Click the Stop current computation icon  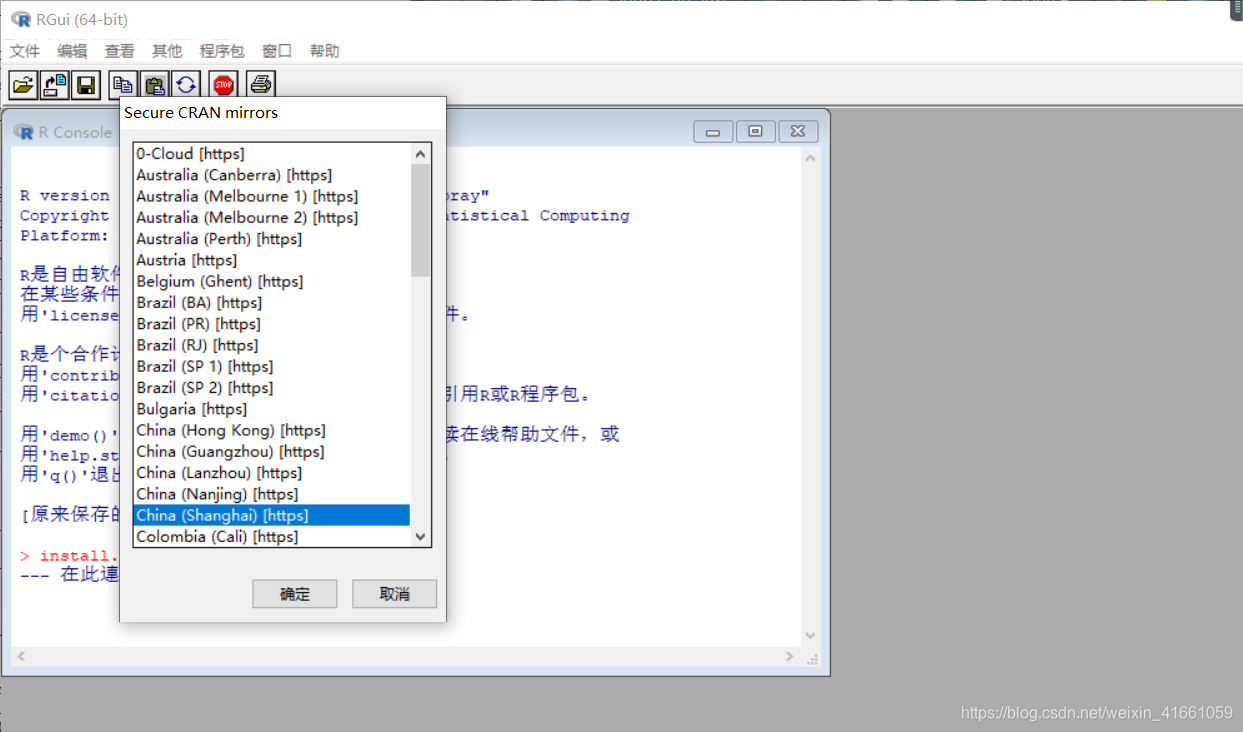pyautogui.click(x=223, y=85)
